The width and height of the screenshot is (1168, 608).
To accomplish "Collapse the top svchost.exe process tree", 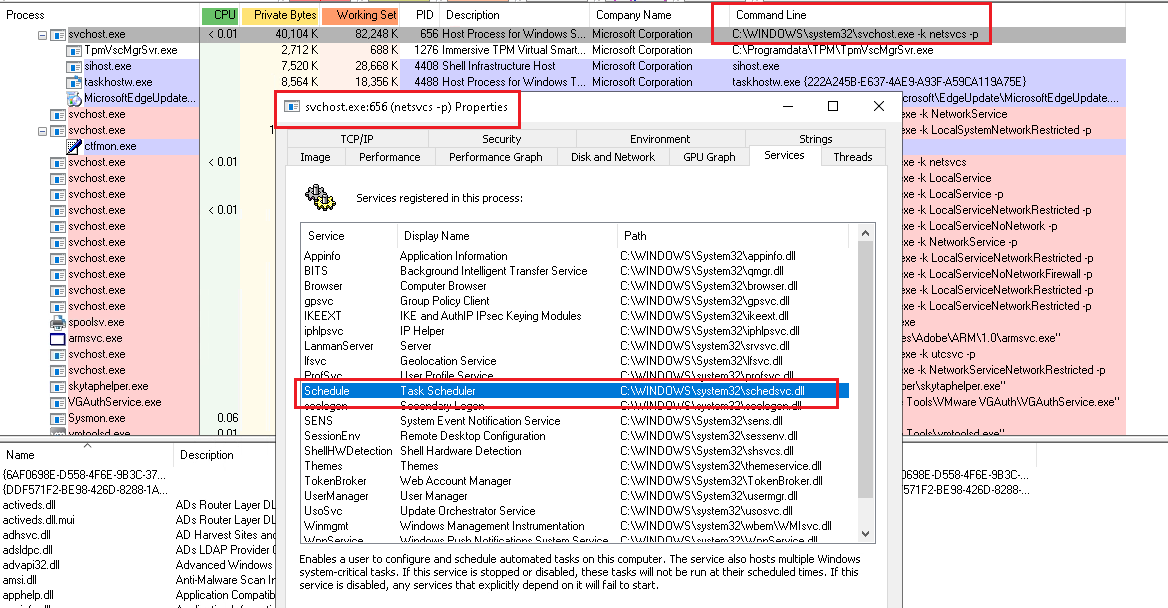I will (x=42, y=34).
